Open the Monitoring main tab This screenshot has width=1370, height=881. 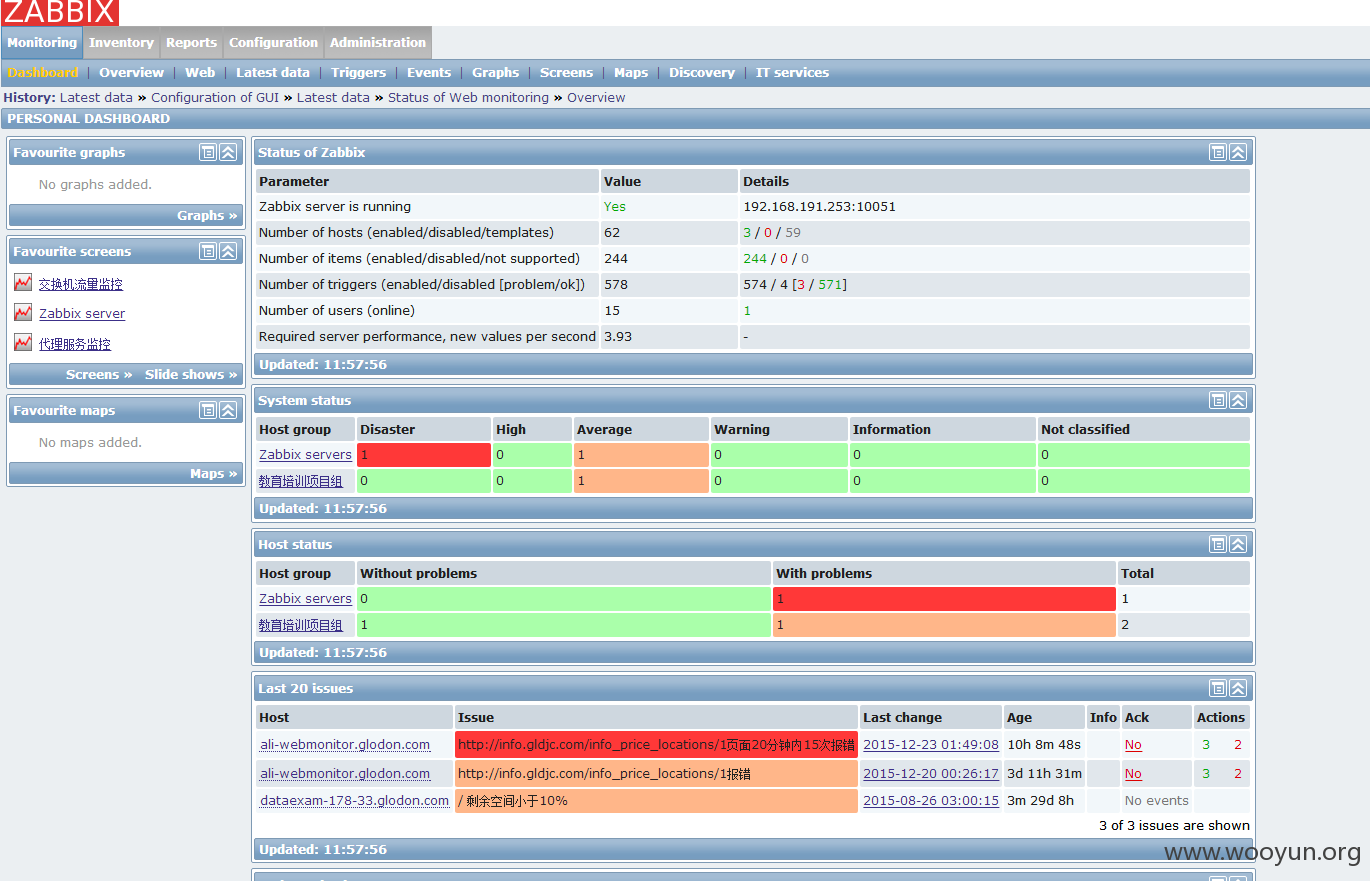pos(42,43)
